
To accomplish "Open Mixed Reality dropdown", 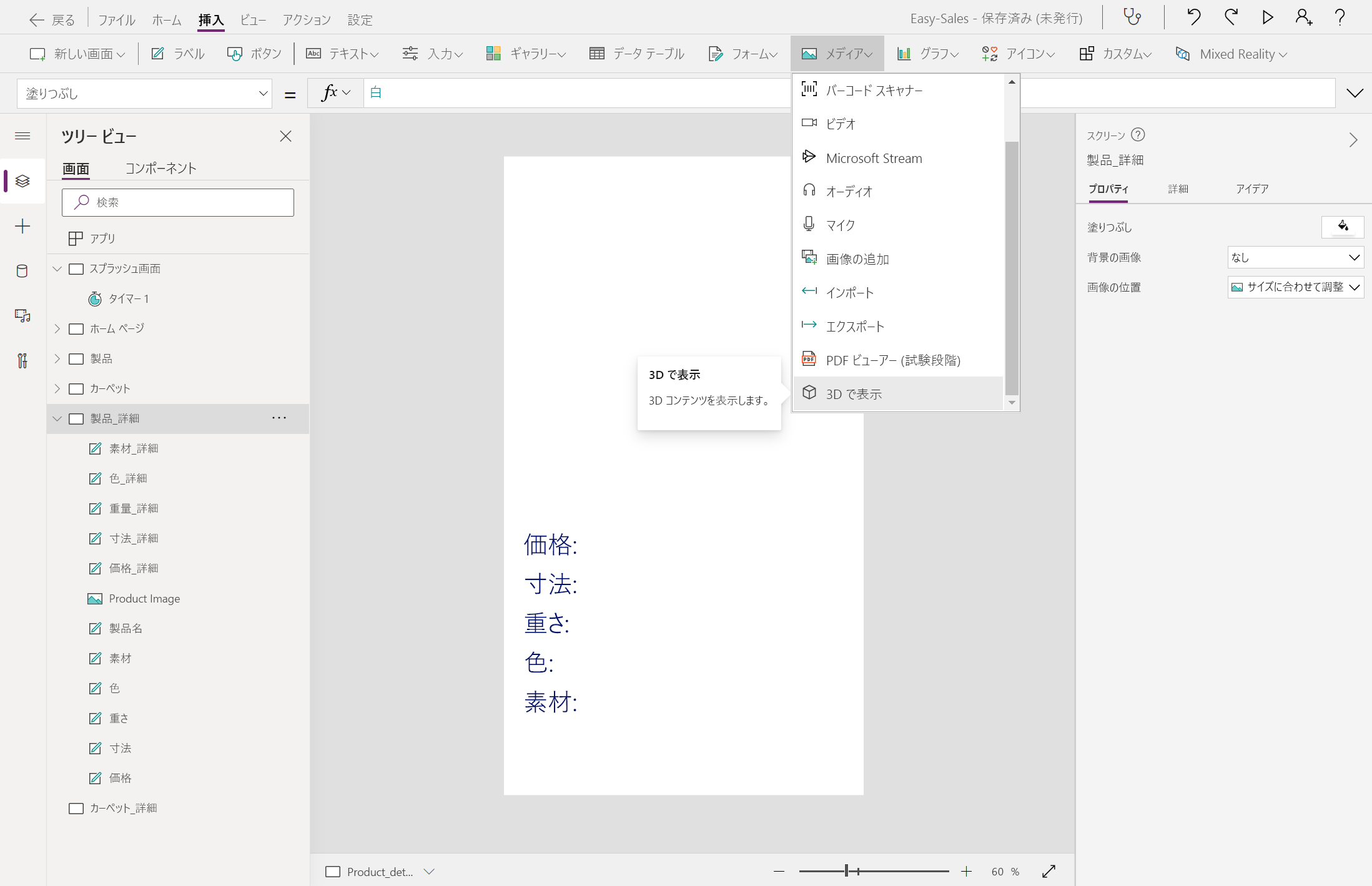I will coord(1231,54).
